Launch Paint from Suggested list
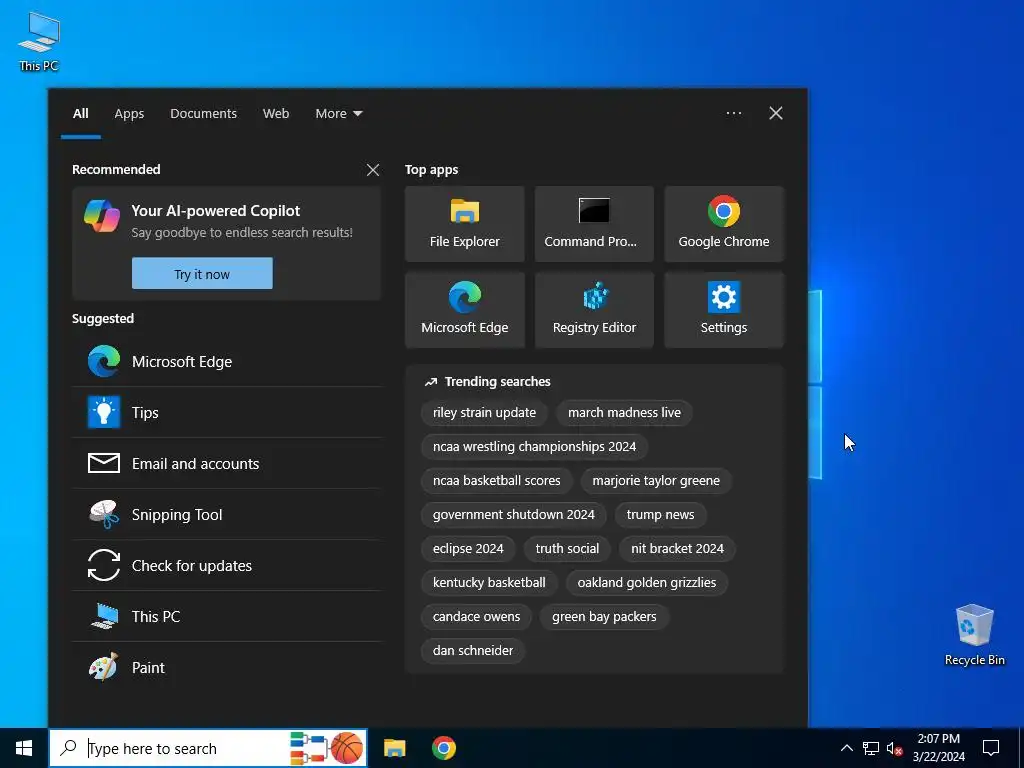The height and width of the screenshot is (768, 1024). coord(227,667)
